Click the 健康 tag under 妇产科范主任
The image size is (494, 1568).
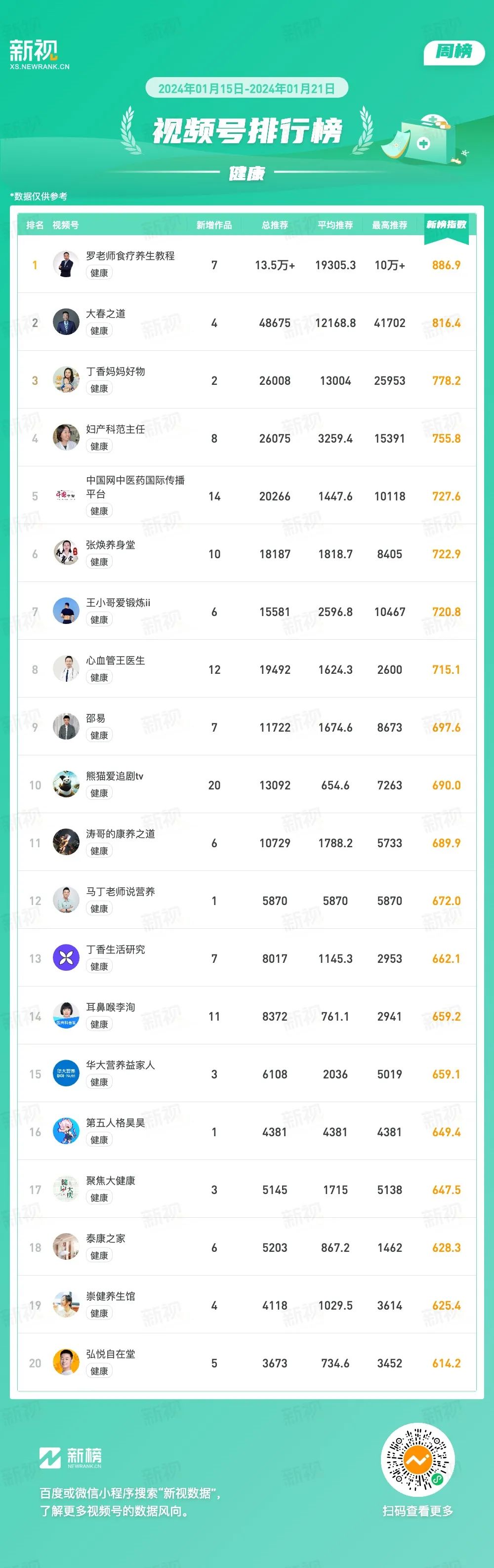[x=99, y=446]
